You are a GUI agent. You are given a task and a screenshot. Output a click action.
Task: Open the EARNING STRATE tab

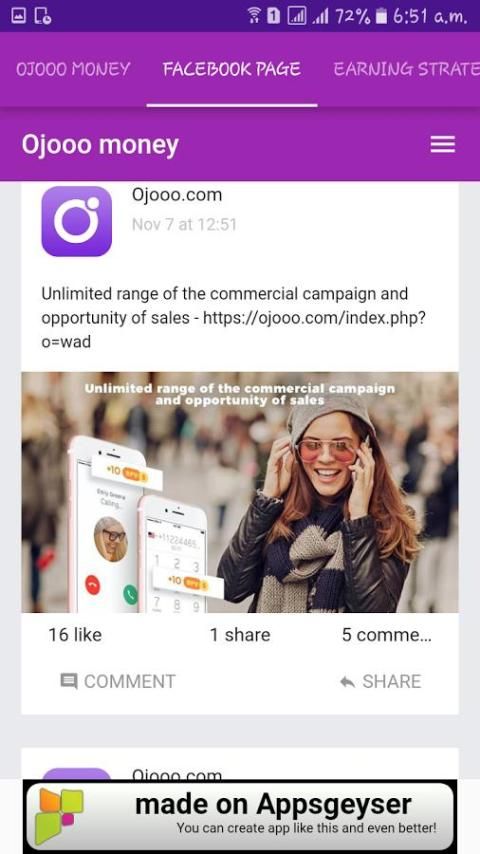[406, 69]
